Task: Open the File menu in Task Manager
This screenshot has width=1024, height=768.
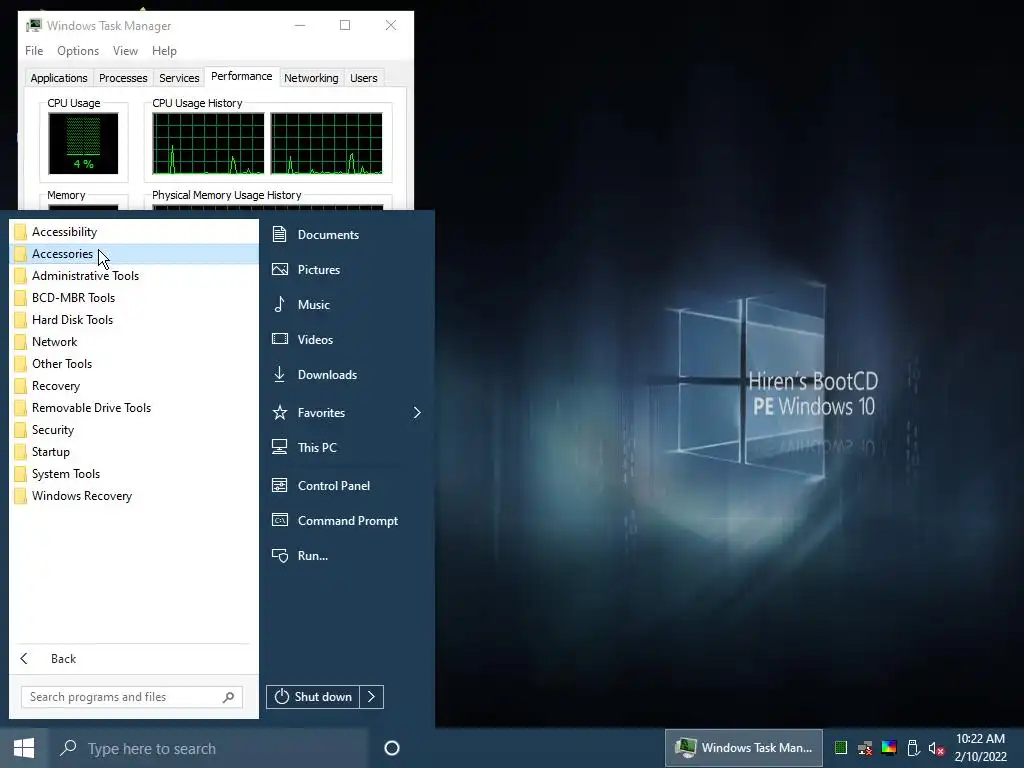Action: coord(34,51)
